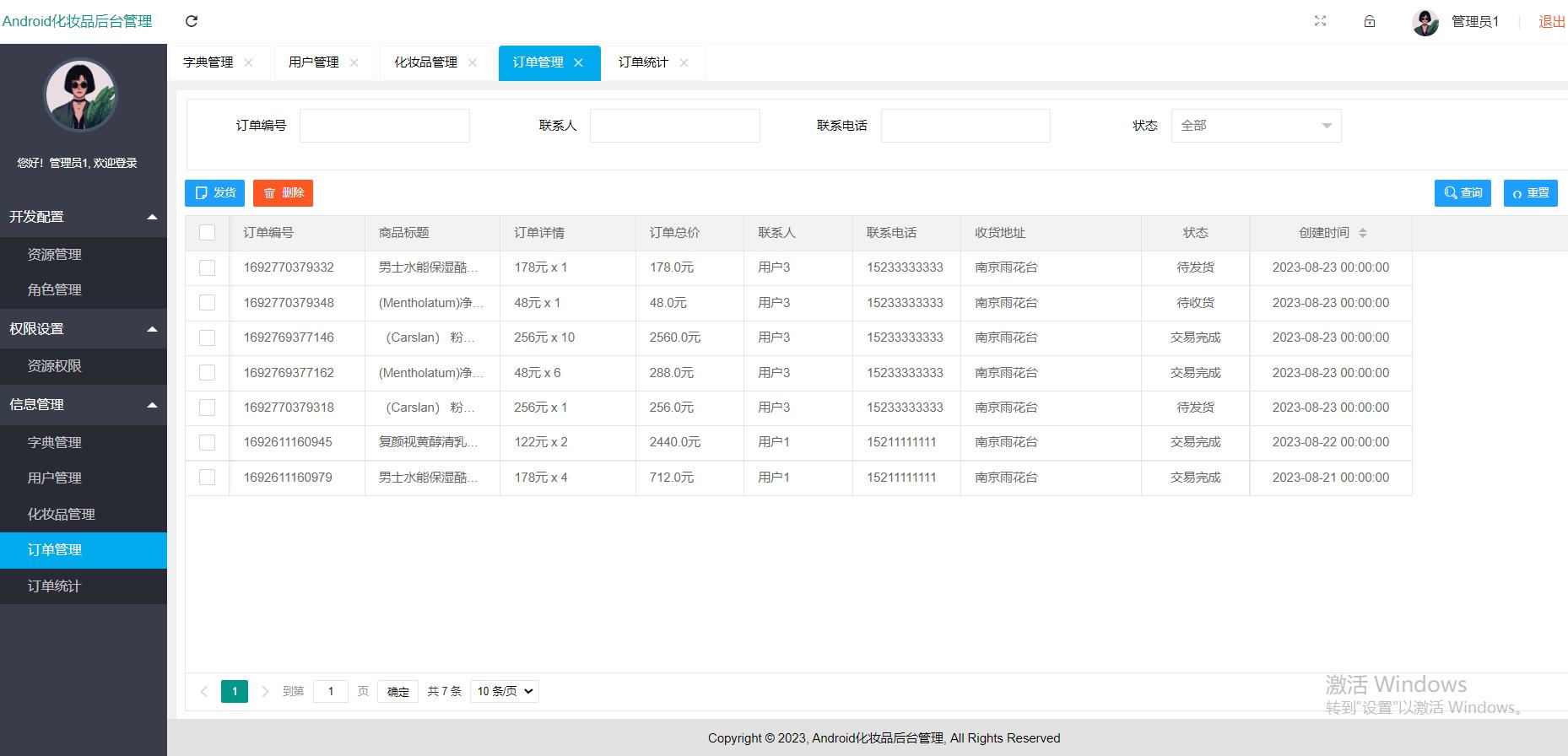This screenshot has width=1568, height=756.
Task: Click the 待收货 status cell
Action: coord(1196,303)
